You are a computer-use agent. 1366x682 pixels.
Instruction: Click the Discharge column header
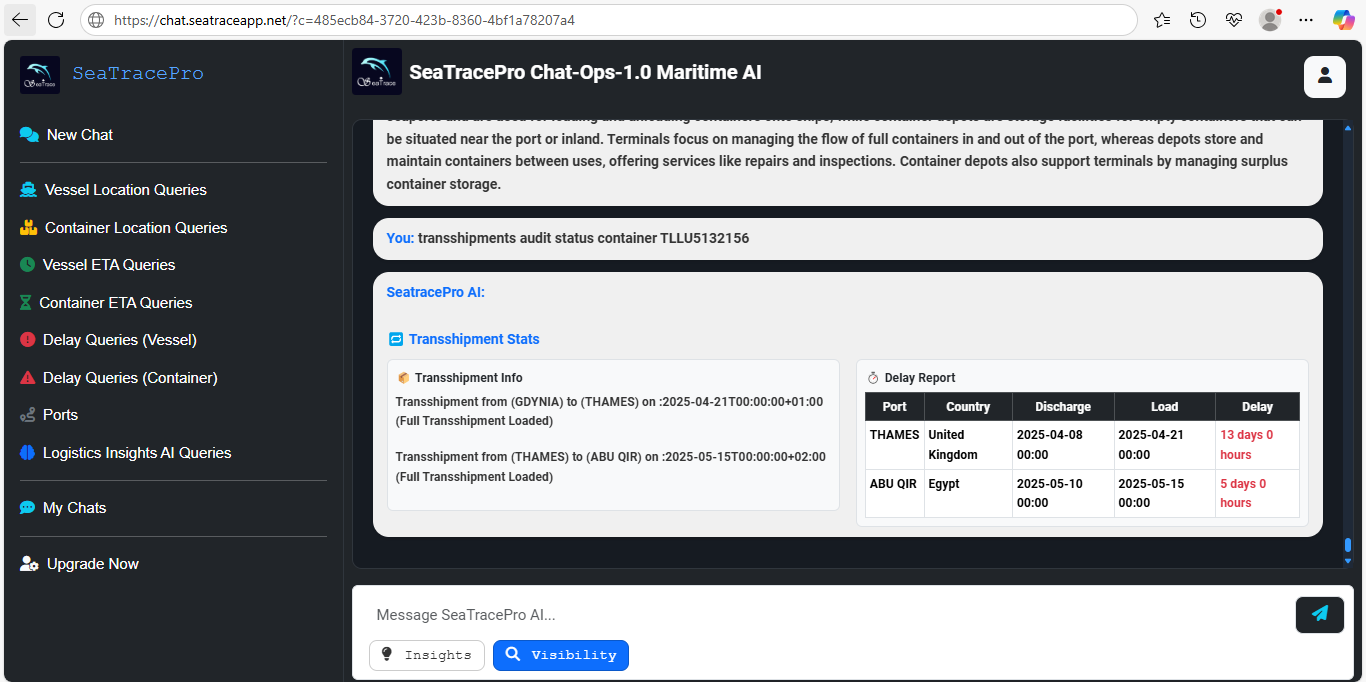[x=1063, y=407]
